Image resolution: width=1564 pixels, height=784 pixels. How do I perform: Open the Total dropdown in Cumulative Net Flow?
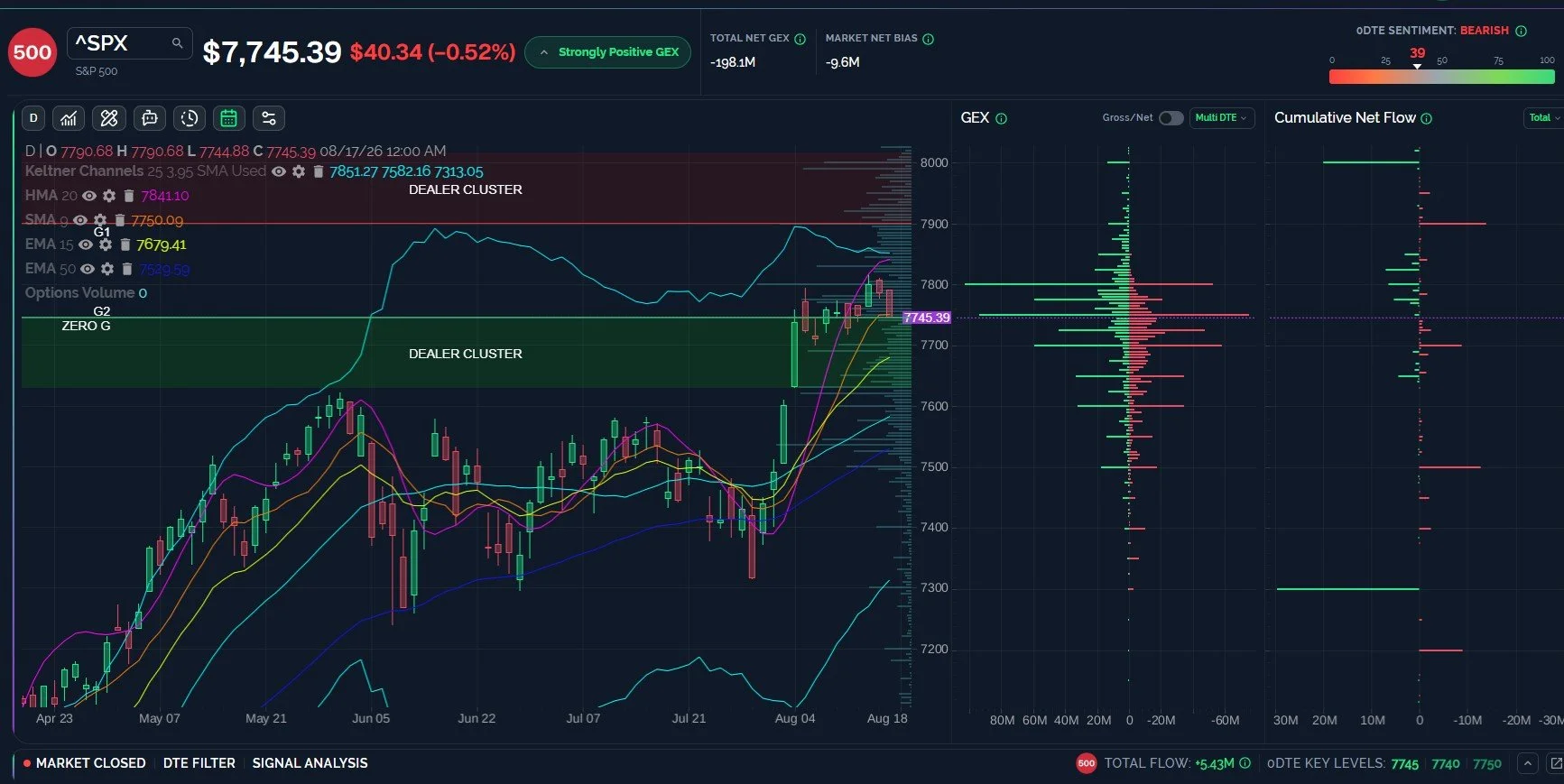(1544, 118)
